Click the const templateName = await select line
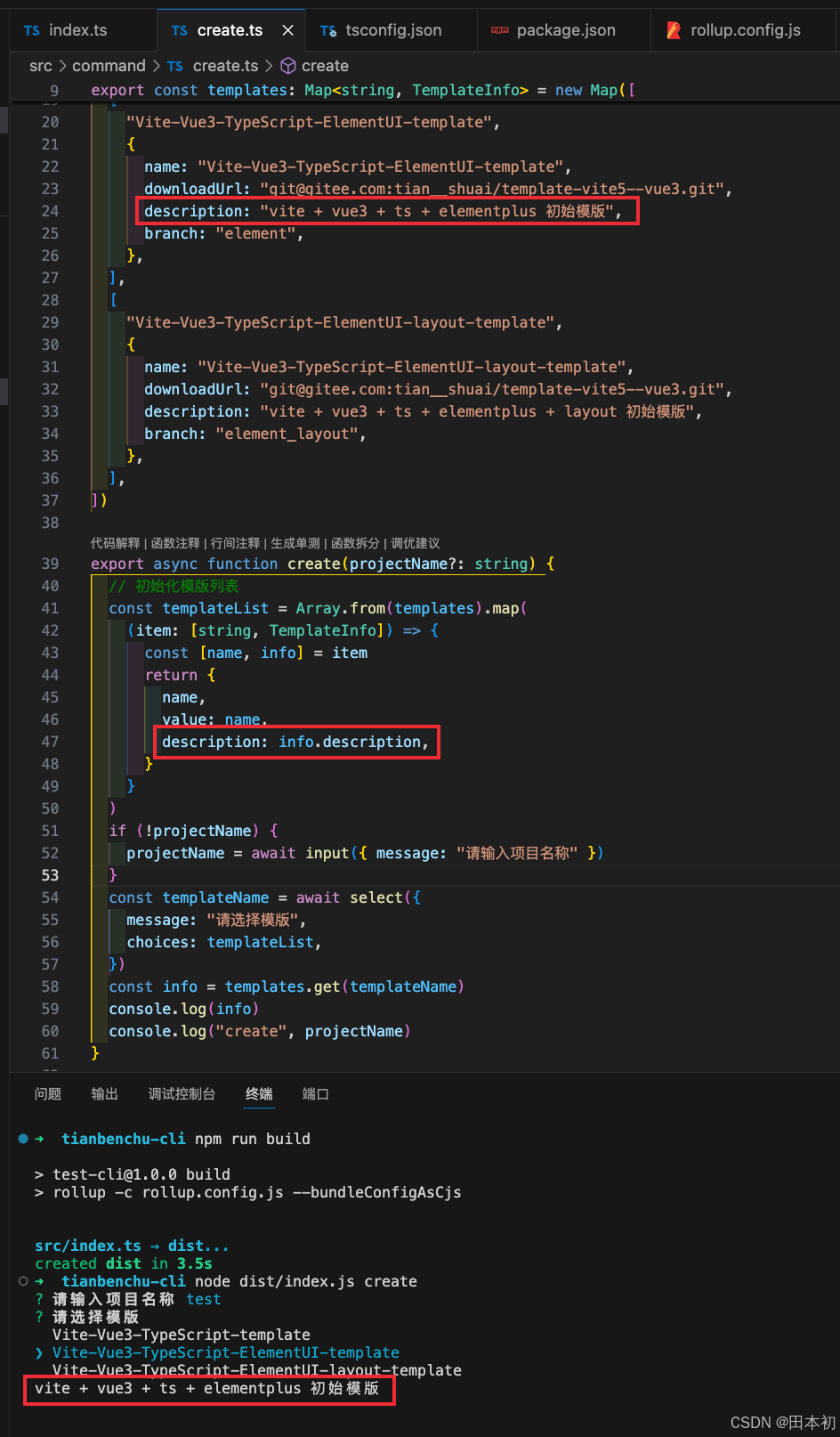 (x=264, y=897)
